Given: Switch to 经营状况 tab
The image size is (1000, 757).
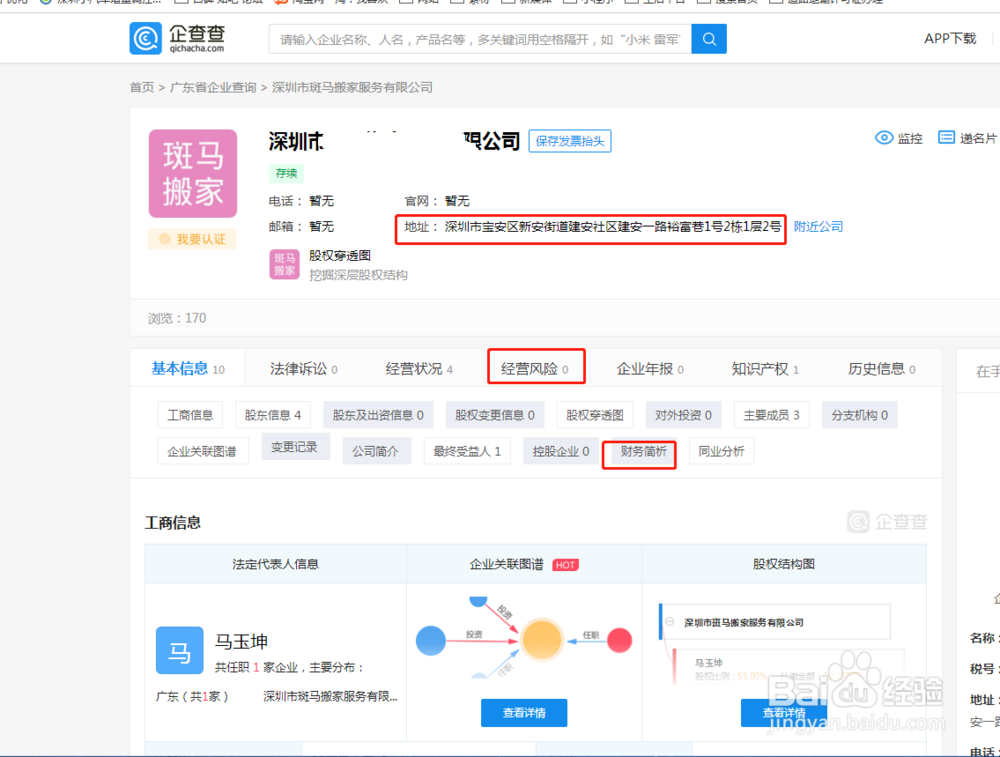Looking at the screenshot, I should click(419, 369).
